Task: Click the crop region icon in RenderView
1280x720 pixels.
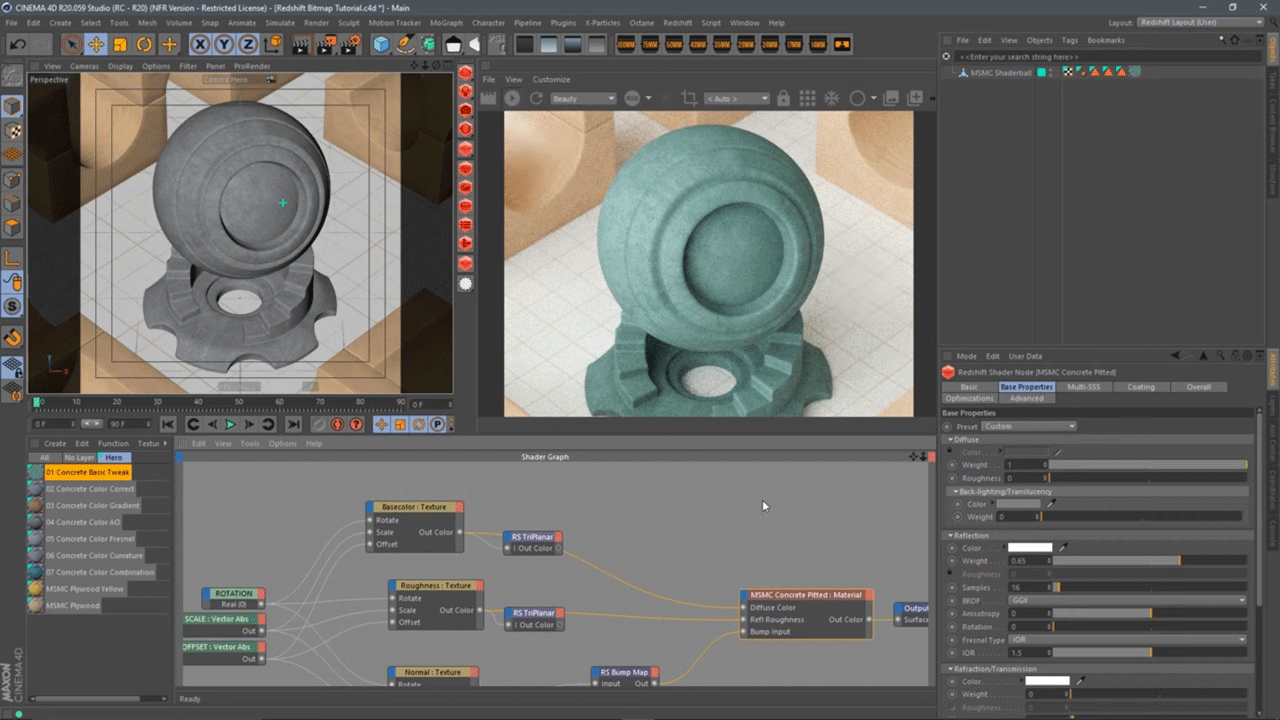Action: tap(689, 98)
